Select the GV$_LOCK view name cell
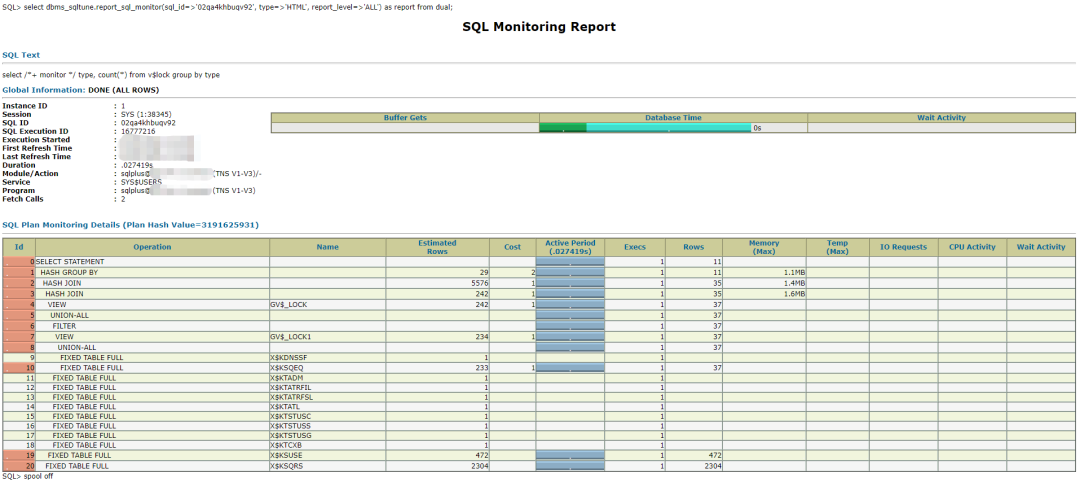The height and width of the screenshot is (482, 1080). [x=327, y=304]
